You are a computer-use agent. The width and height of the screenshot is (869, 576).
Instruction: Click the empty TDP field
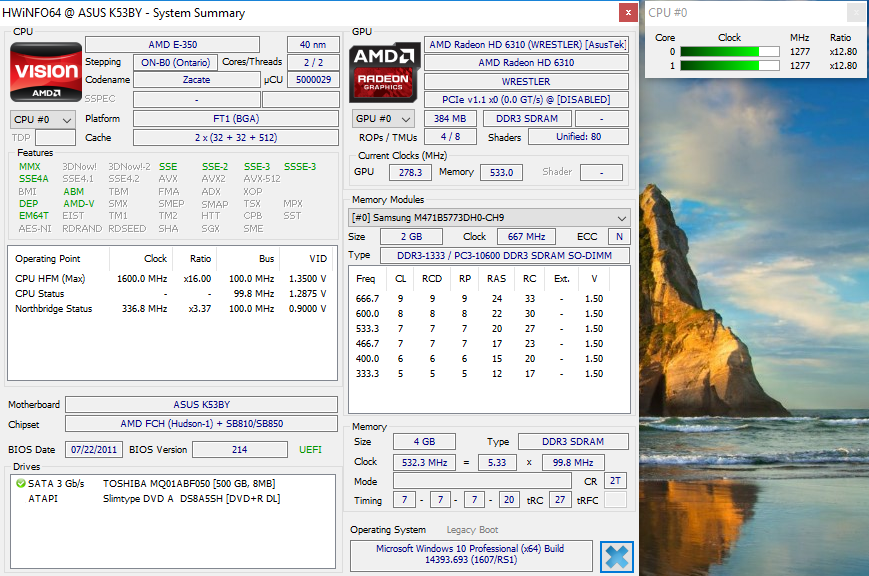point(55,137)
